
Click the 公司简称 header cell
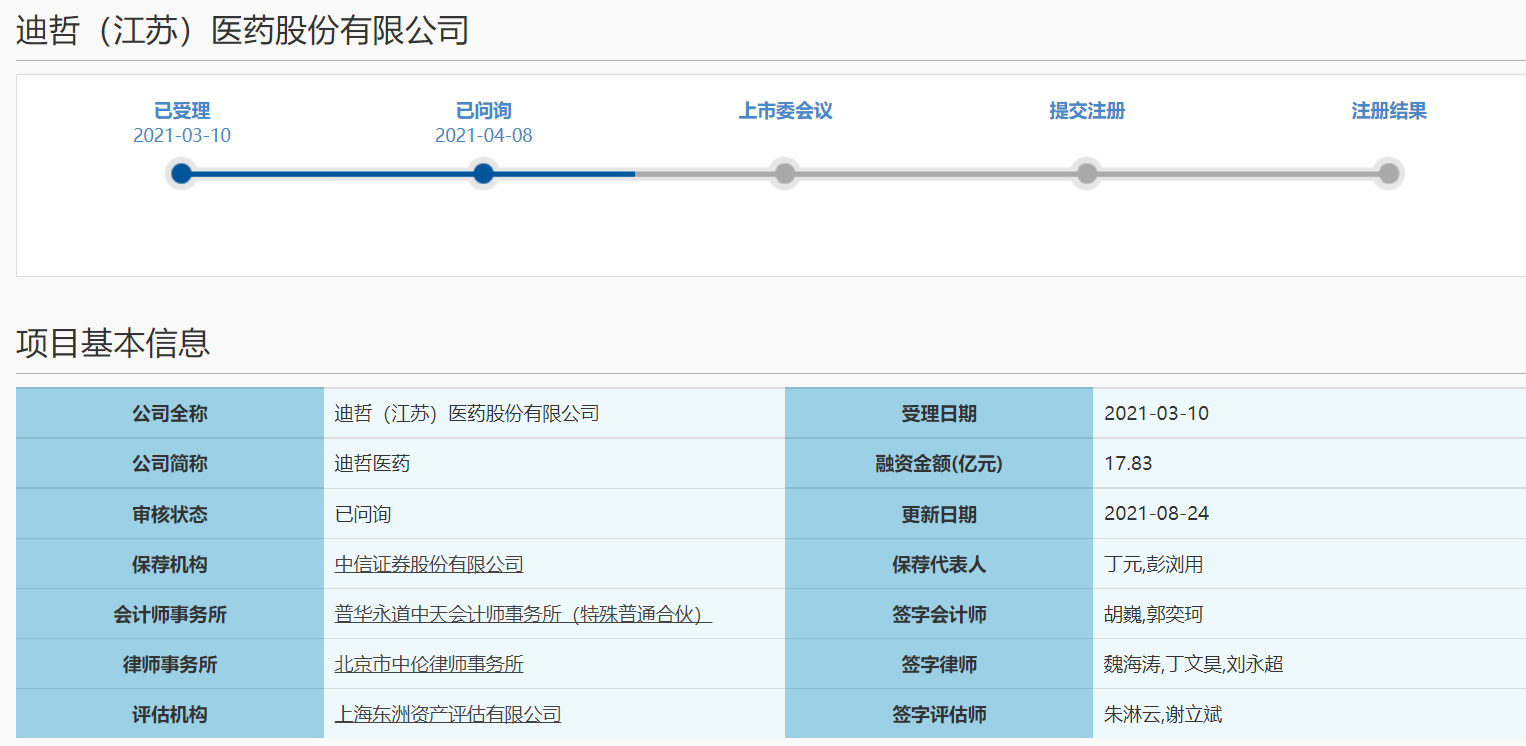pos(170,463)
